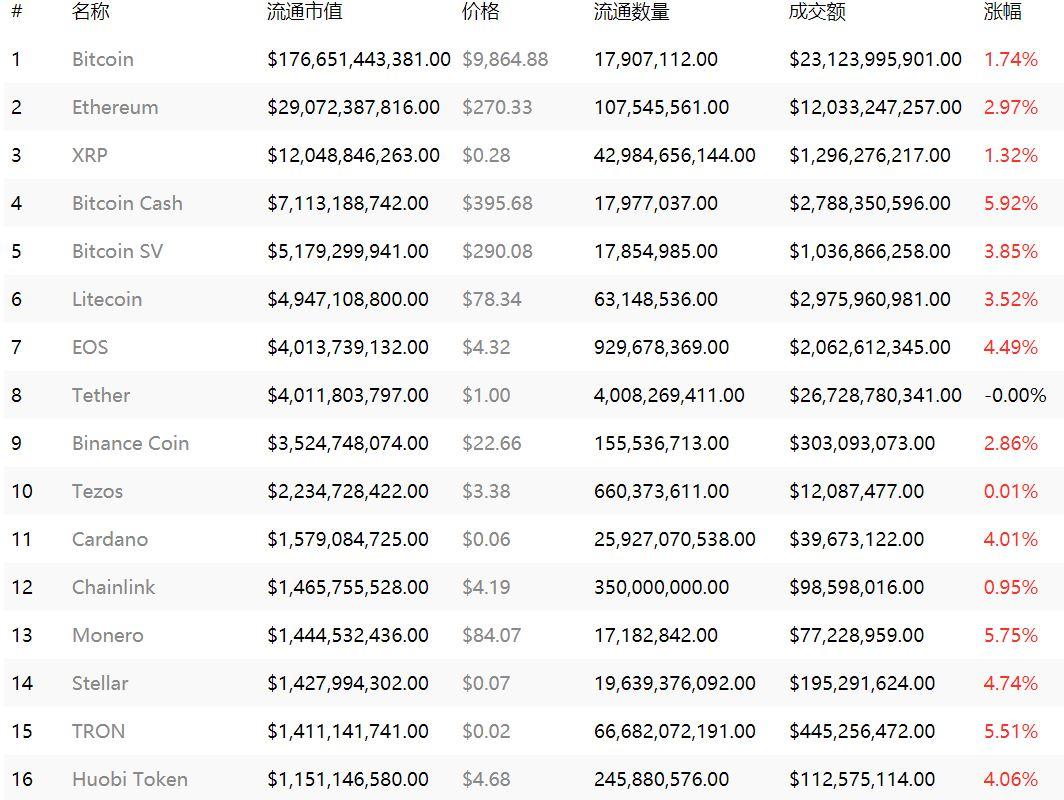Click the Bitcoin SV name

click(117, 251)
